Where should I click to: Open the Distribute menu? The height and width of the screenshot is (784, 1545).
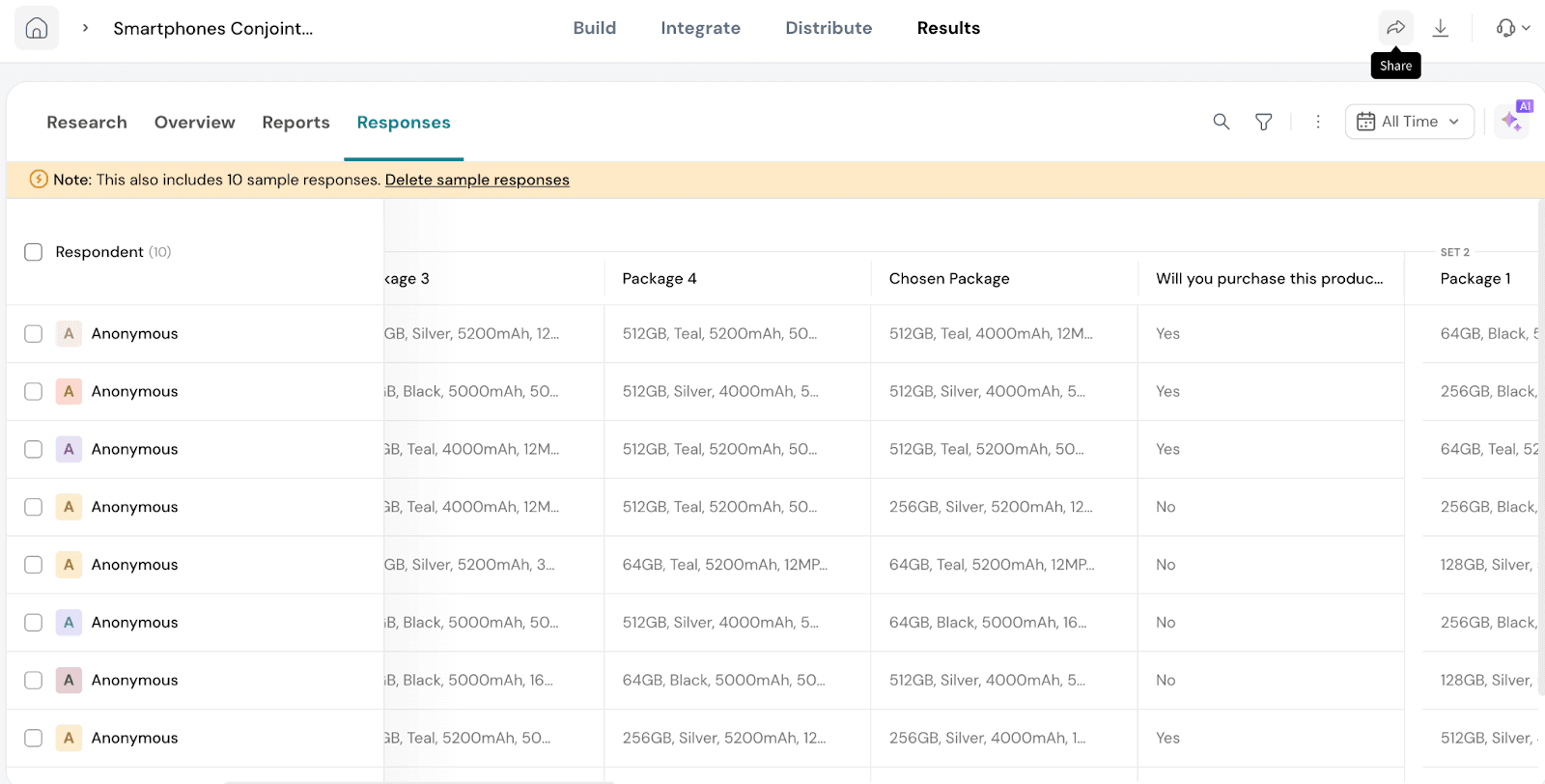point(829,28)
